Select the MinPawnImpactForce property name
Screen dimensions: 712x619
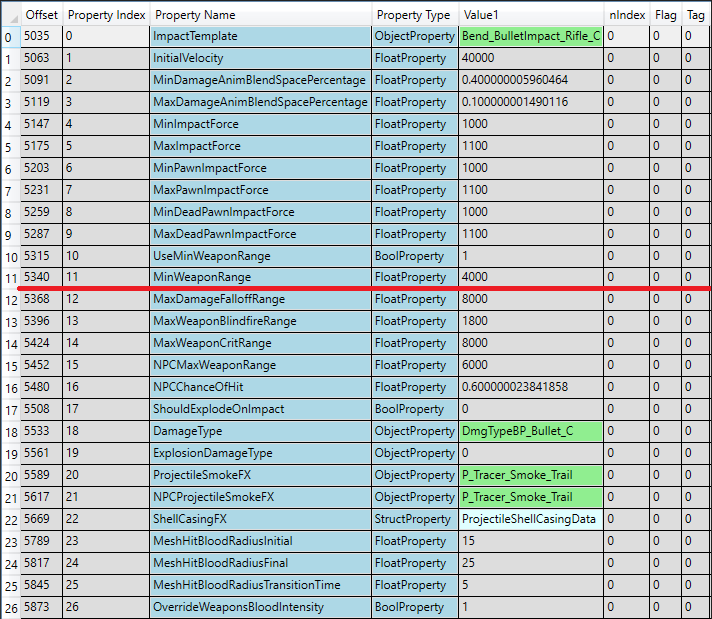(x=261, y=168)
